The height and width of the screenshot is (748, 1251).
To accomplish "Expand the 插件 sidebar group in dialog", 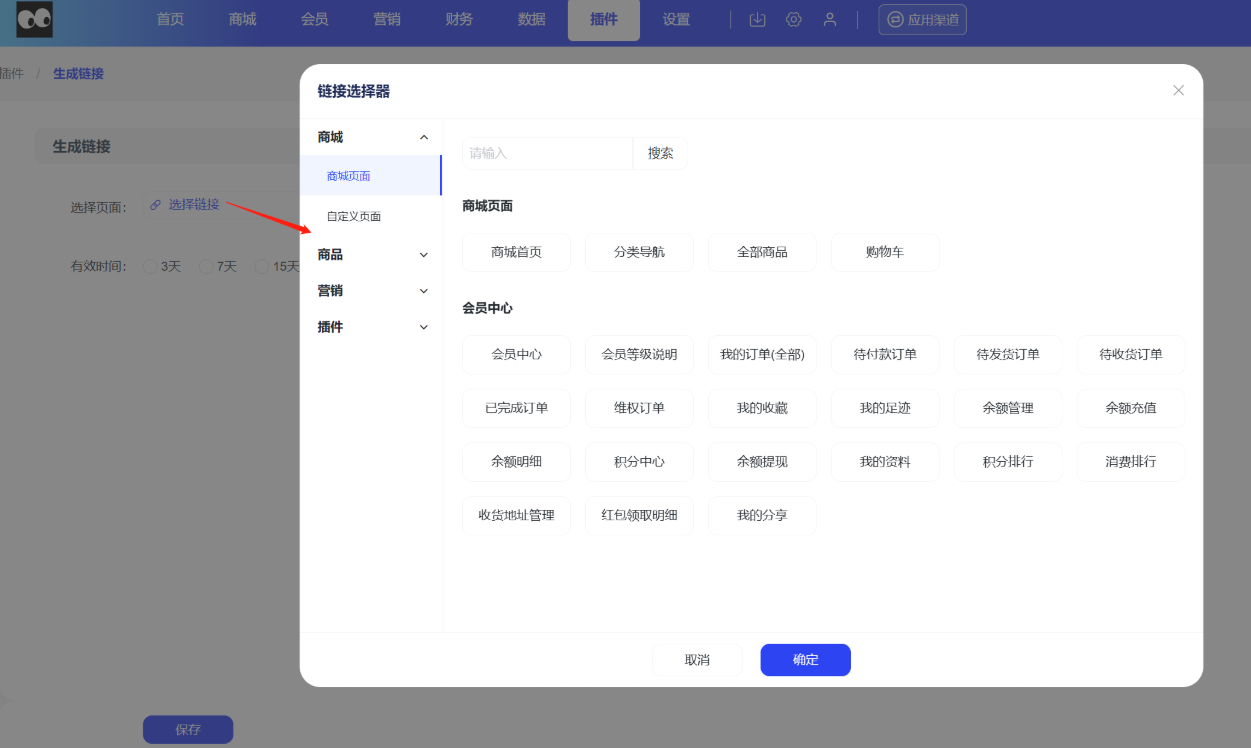I will [372, 327].
